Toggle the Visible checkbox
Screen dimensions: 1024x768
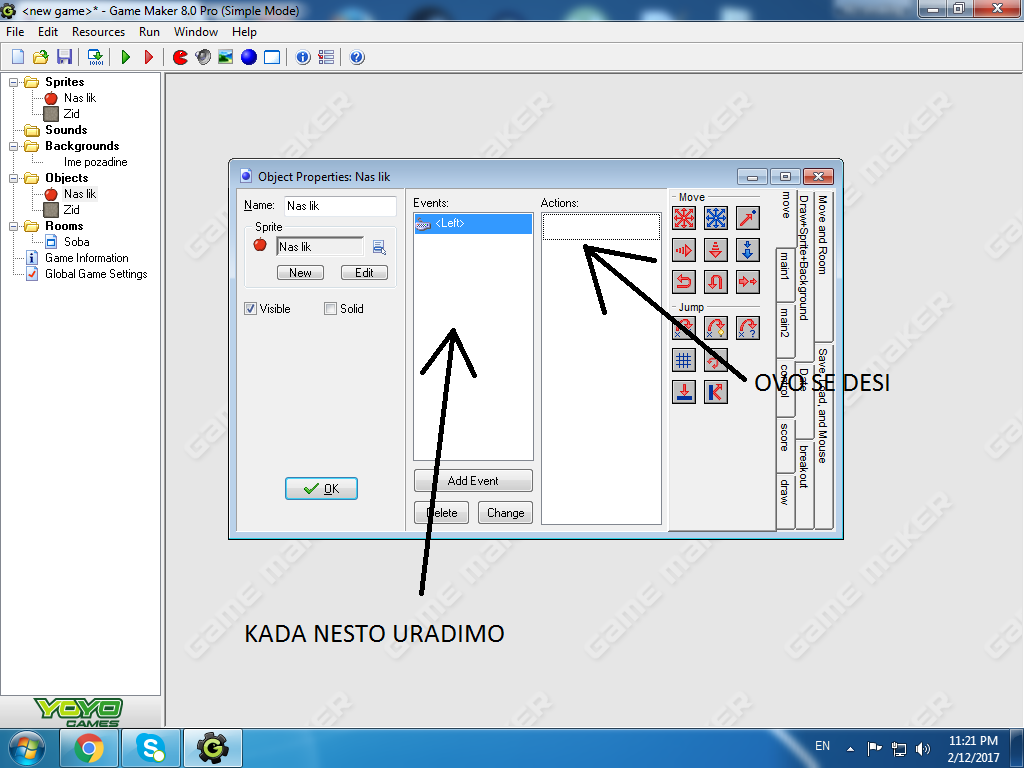tap(250, 309)
